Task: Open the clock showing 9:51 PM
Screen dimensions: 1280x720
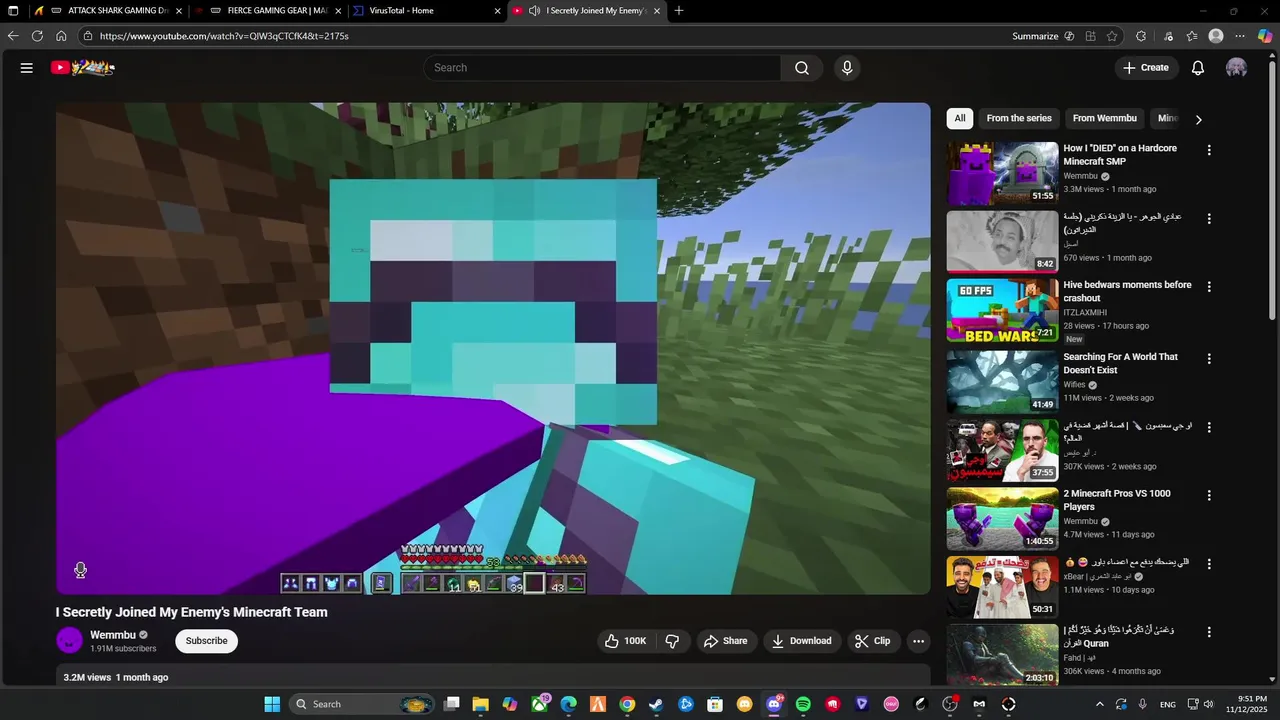Action: pos(1246,704)
